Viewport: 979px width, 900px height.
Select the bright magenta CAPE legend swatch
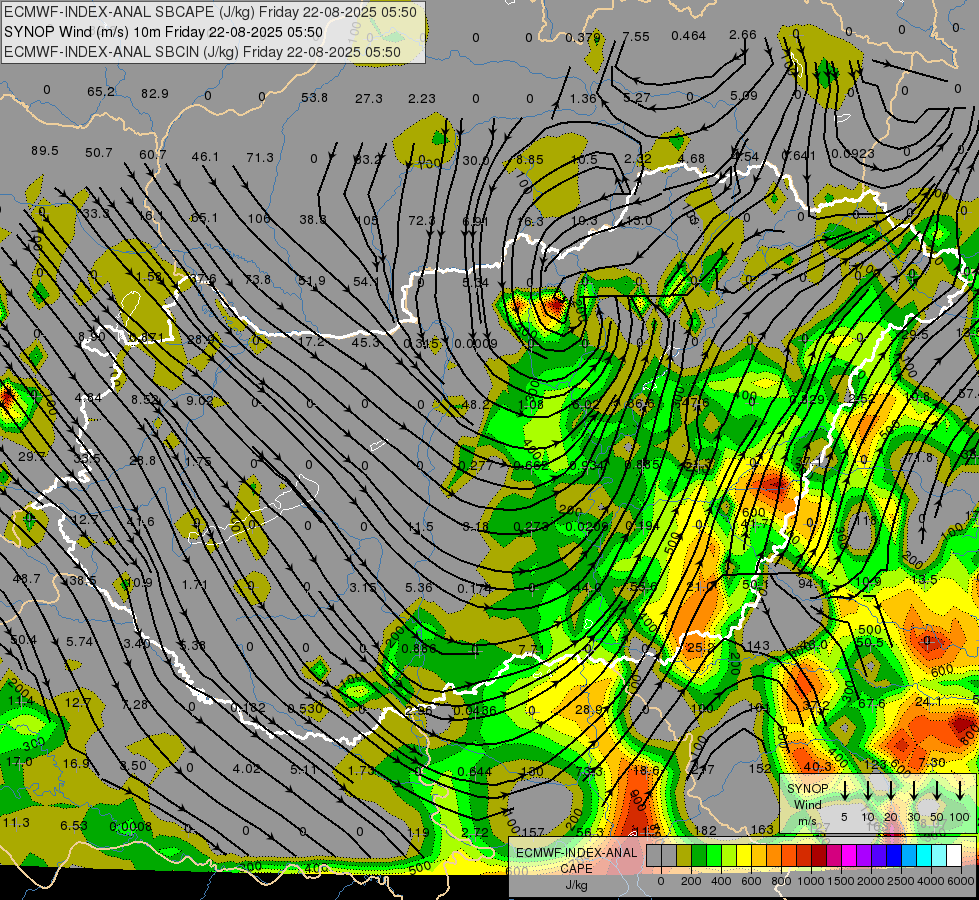849,856
